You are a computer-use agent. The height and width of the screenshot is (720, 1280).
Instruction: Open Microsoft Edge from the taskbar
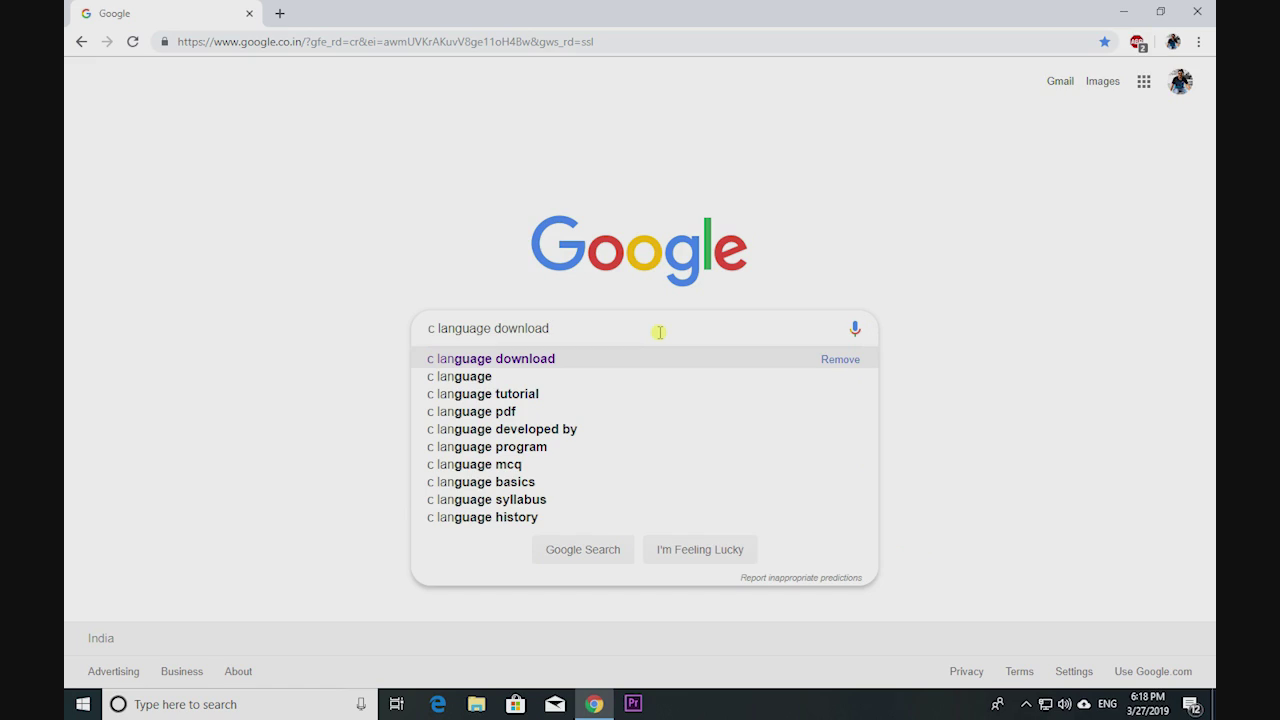(438, 704)
